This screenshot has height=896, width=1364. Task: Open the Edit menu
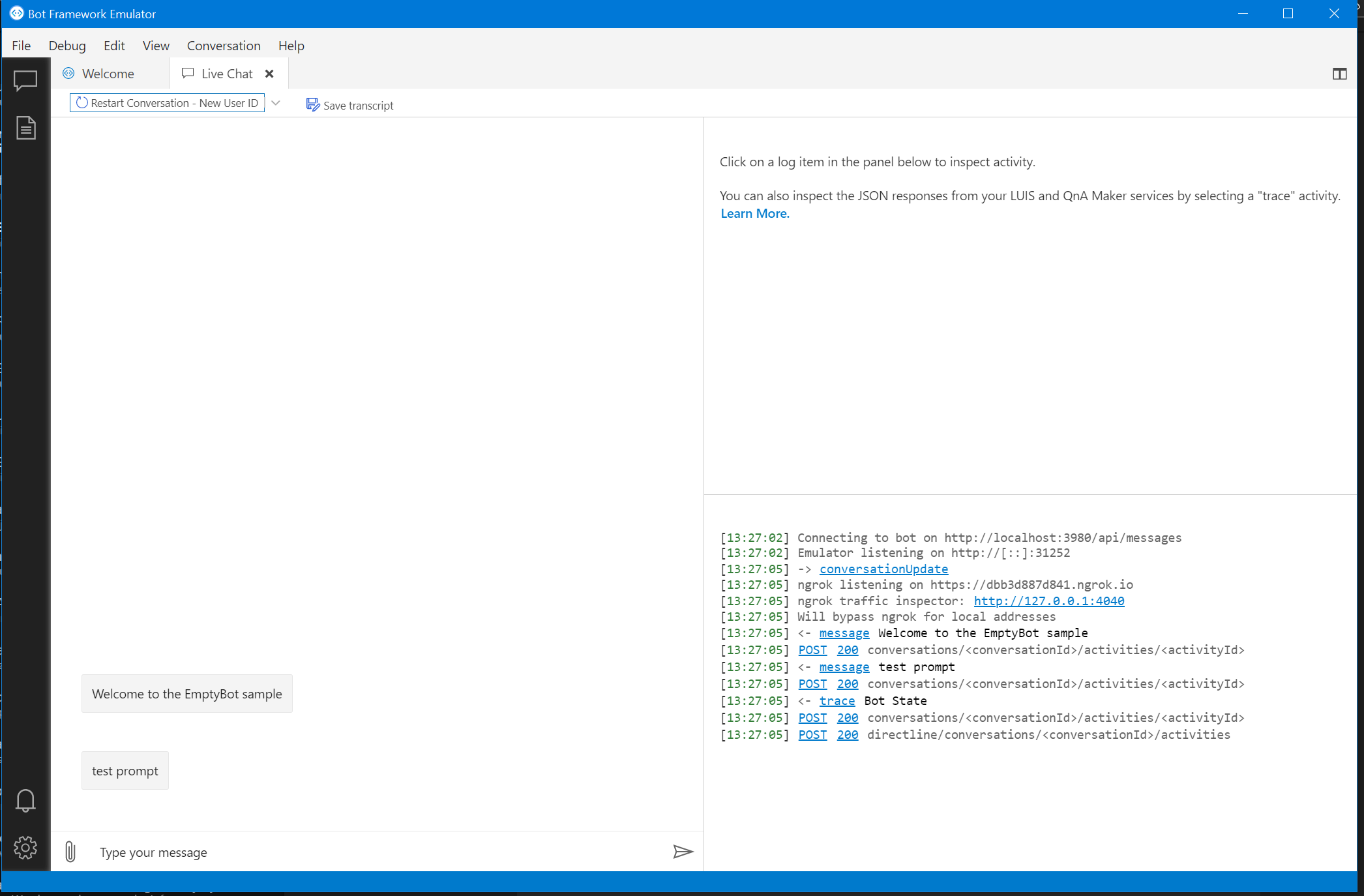[114, 46]
